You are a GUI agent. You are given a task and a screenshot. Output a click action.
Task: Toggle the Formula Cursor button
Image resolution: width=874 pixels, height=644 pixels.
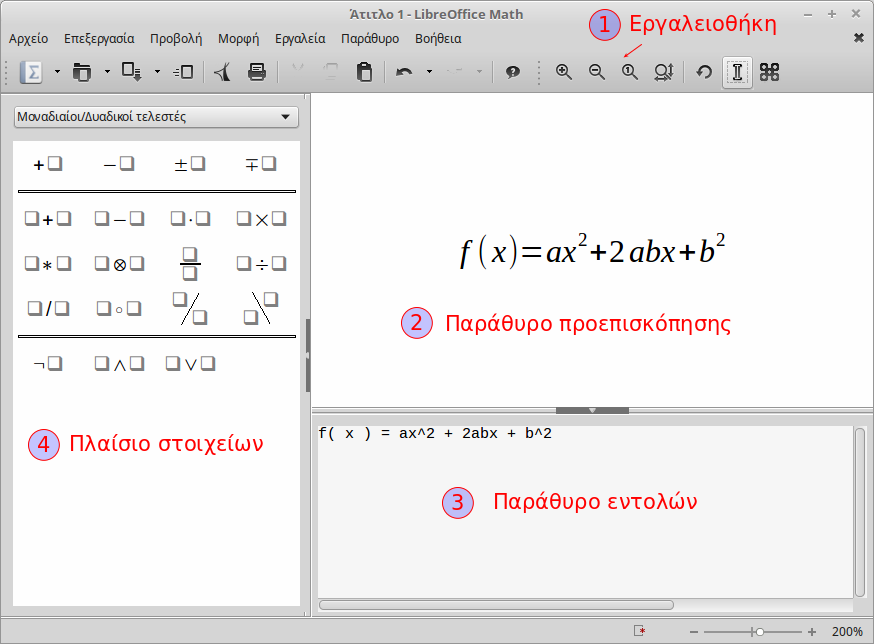pos(737,72)
